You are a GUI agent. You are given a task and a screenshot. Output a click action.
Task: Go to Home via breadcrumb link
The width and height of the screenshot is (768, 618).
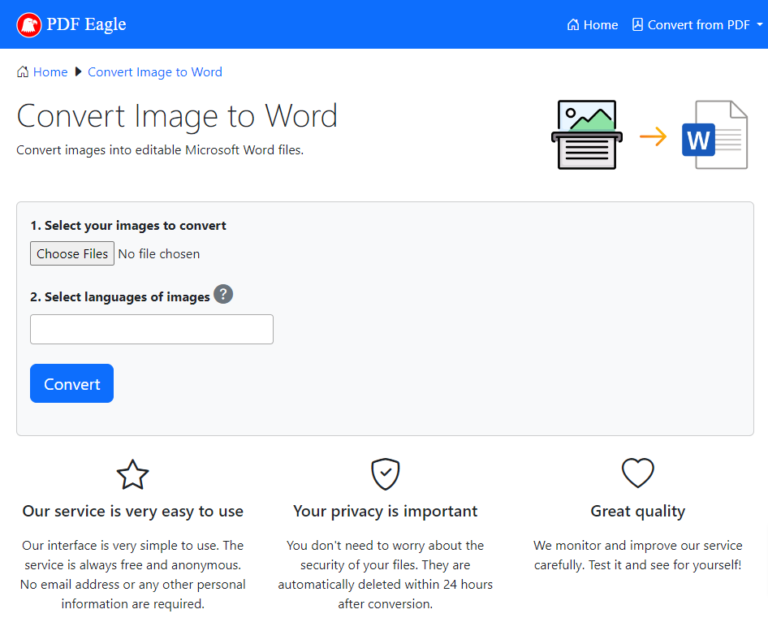tap(50, 72)
